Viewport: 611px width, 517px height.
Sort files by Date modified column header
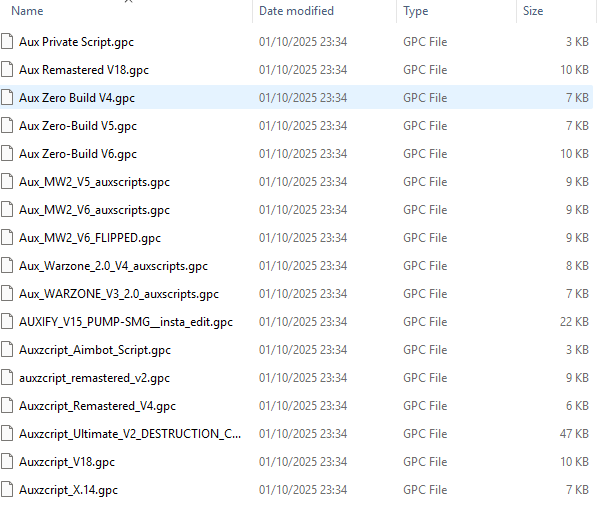point(296,11)
